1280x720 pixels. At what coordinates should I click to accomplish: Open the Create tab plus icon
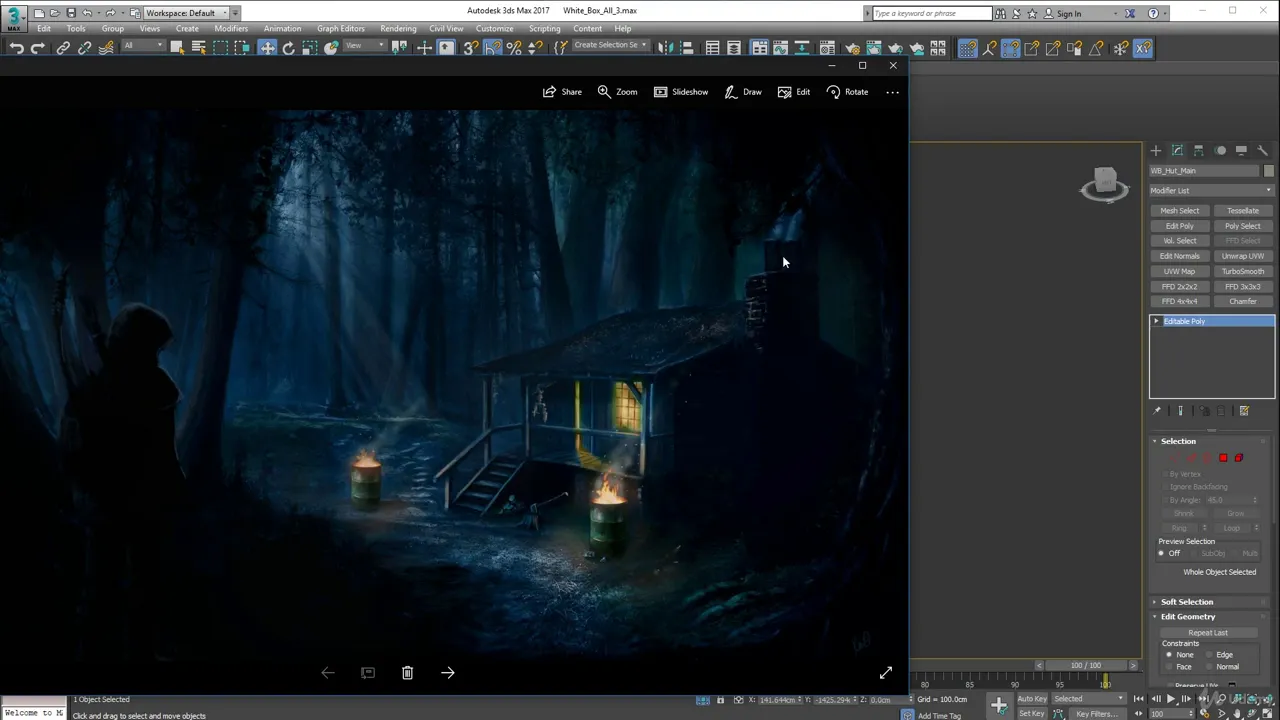click(1156, 151)
